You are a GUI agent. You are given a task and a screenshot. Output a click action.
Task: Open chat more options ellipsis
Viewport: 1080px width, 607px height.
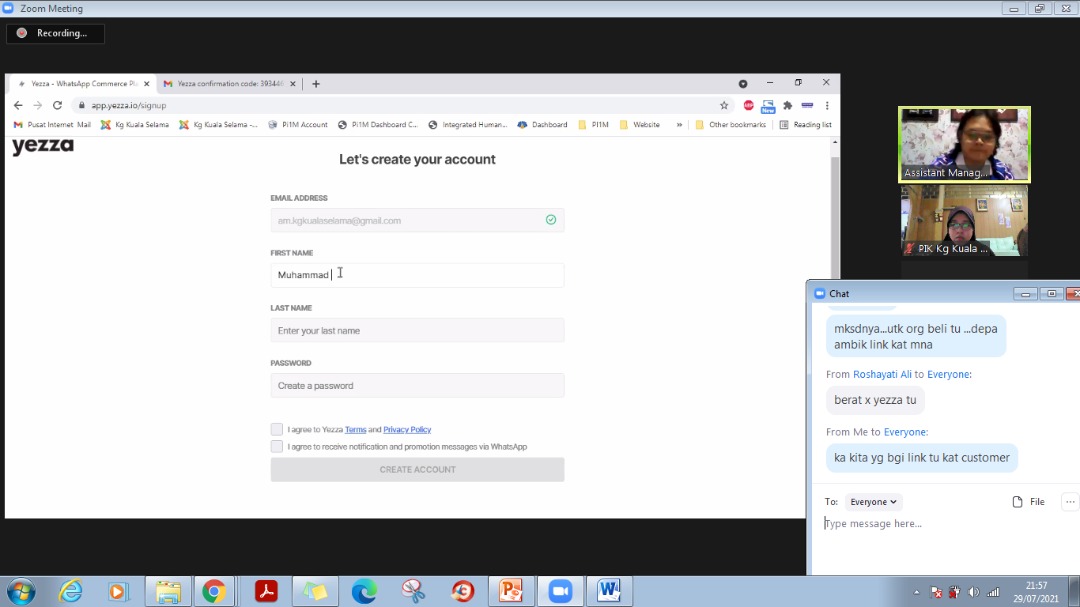[x=1070, y=502]
